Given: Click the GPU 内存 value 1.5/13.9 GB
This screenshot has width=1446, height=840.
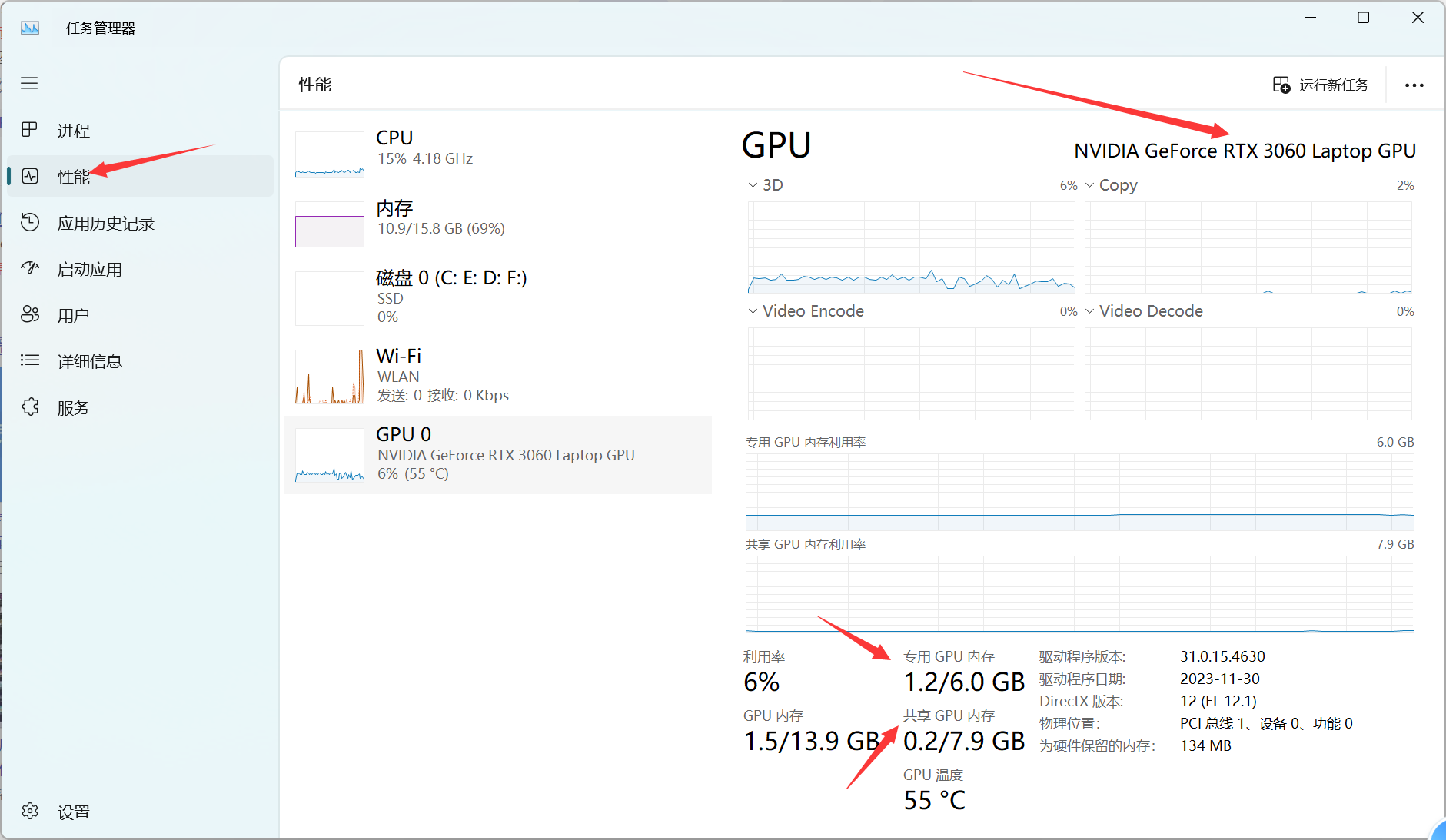Looking at the screenshot, I should coord(812,742).
